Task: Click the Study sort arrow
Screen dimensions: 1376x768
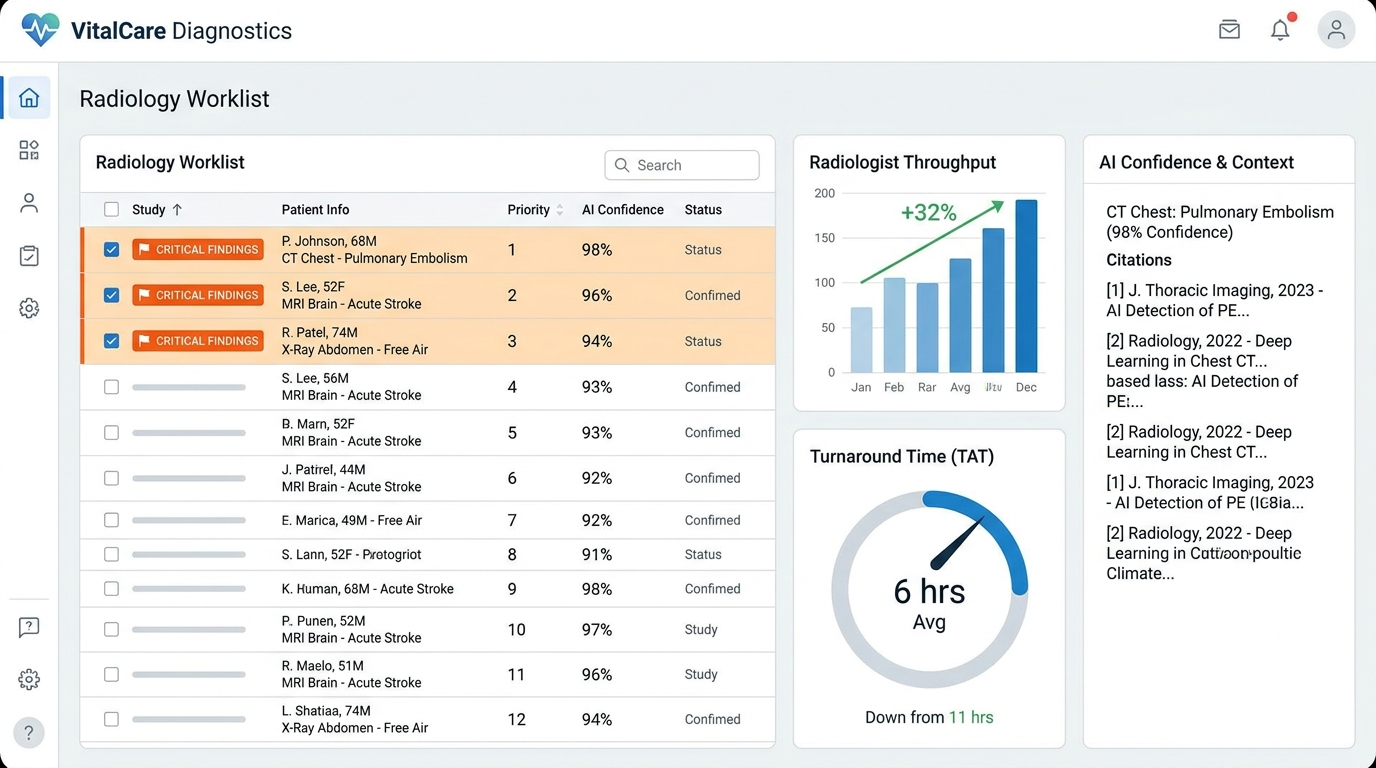Action: tap(177, 210)
